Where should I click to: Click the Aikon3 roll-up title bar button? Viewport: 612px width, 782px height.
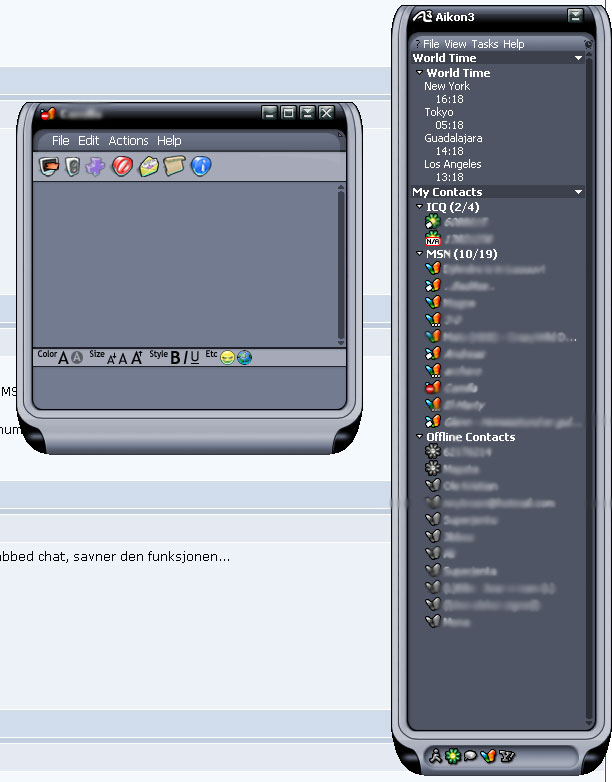575,16
